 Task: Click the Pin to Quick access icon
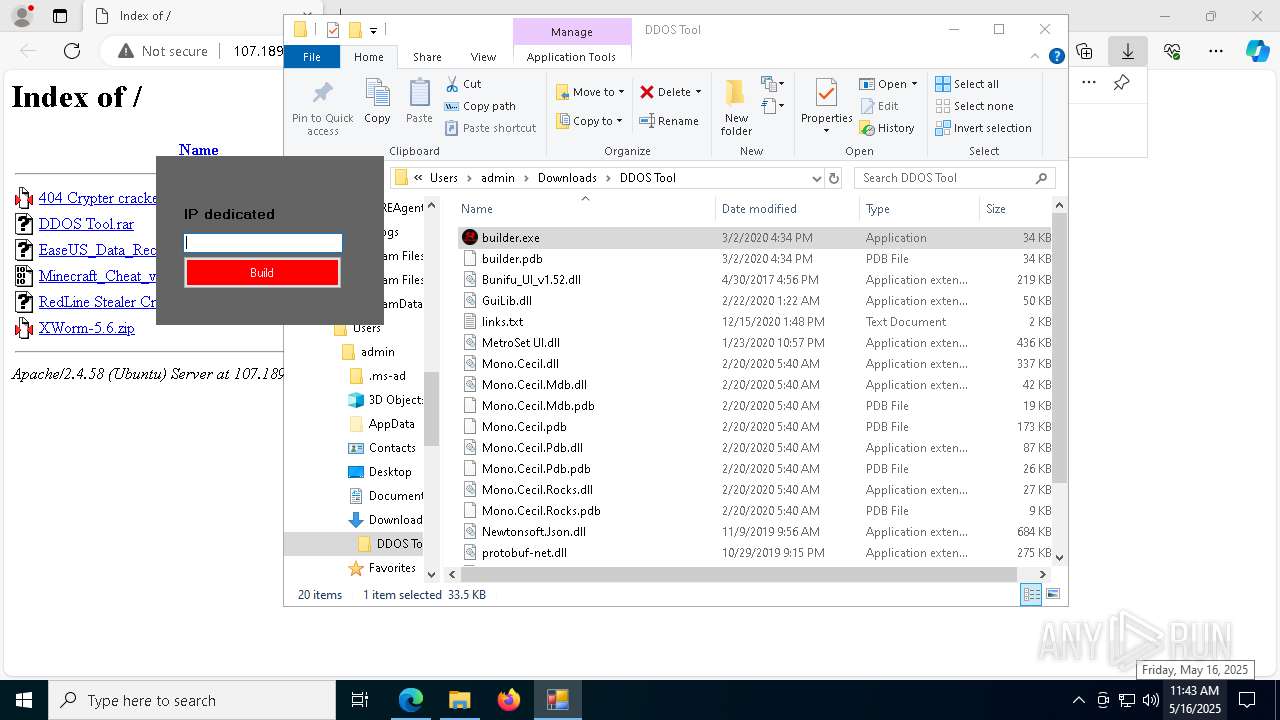click(x=322, y=108)
